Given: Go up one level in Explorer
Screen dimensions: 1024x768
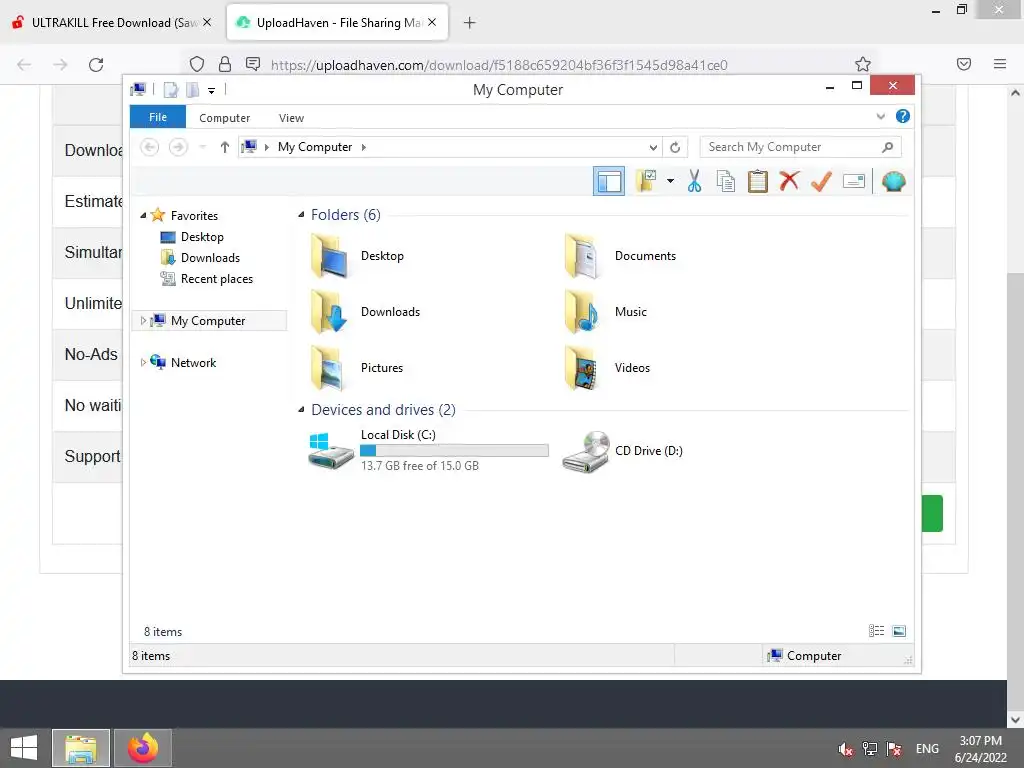Looking at the screenshot, I should point(225,147).
